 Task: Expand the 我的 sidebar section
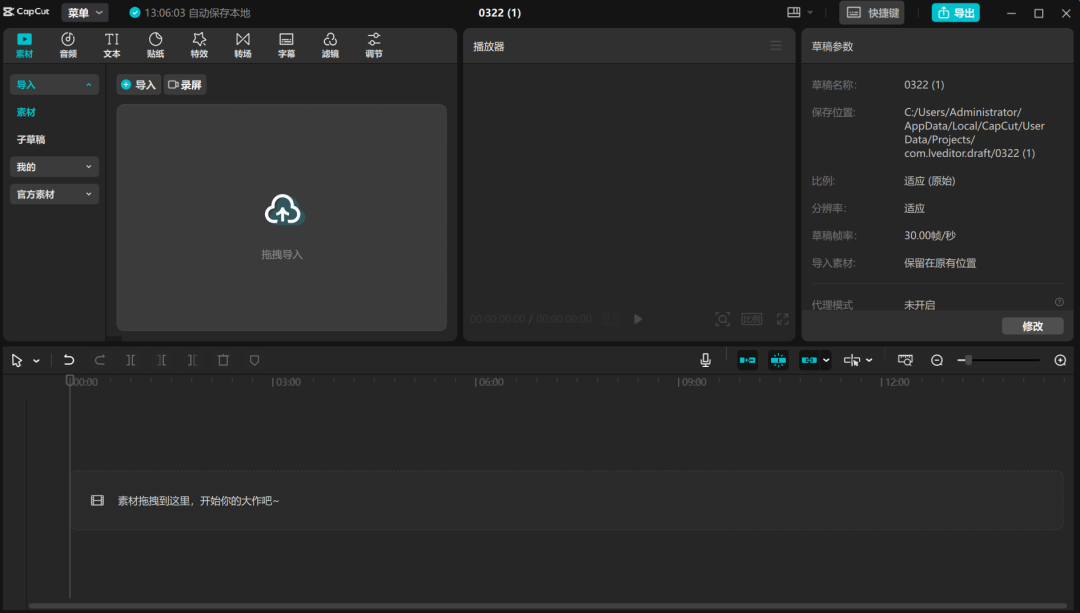(54, 167)
